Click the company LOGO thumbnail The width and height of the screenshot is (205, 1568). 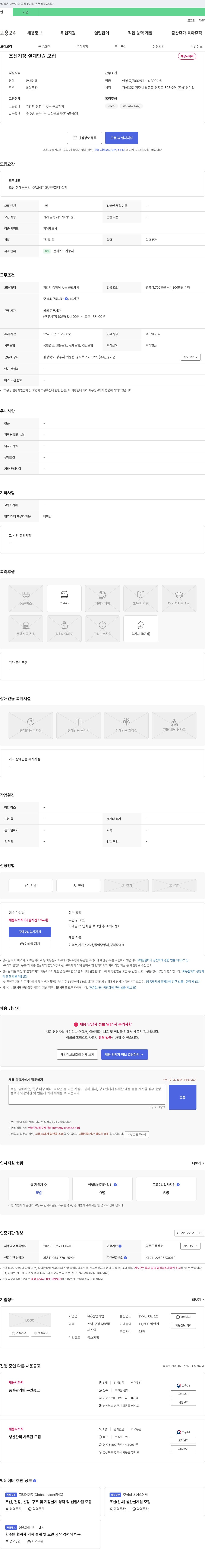pyautogui.click(x=30, y=1320)
